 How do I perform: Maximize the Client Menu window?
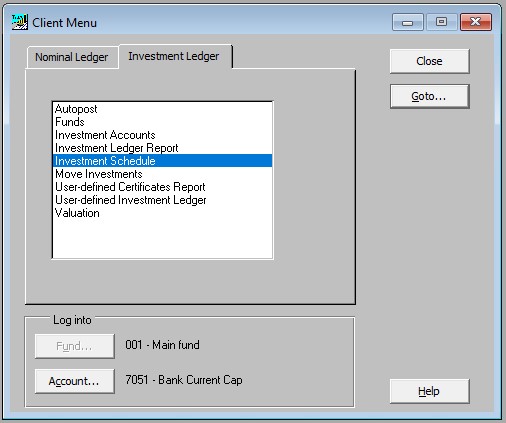pyautogui.click(x=441, y=22)
